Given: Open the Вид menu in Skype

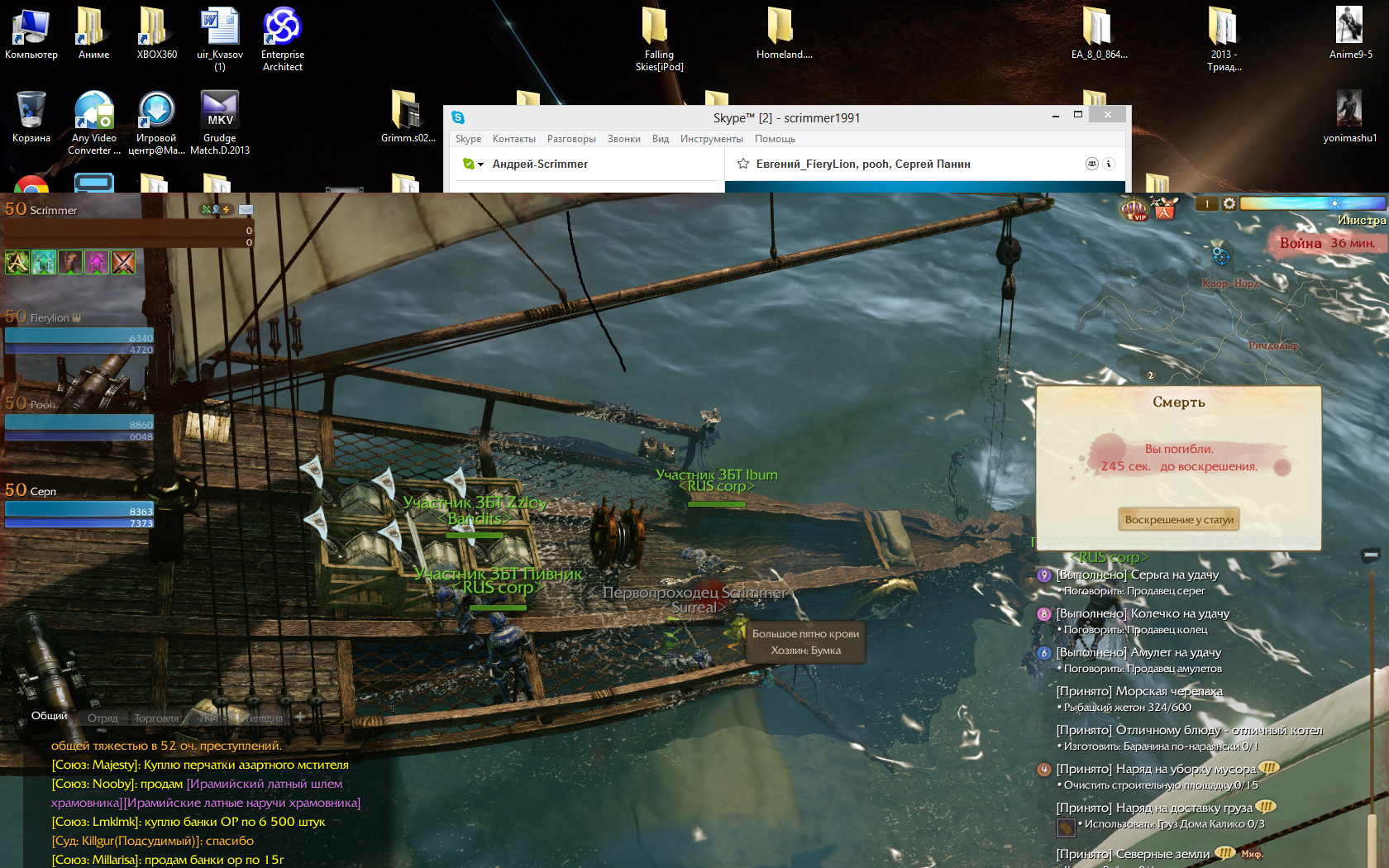Looking at the screenshot, I should pos(661,139).
